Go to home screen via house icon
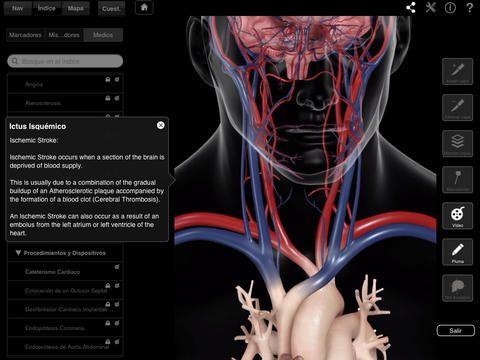This screenshot has width=480, height=360. [144, 7]
